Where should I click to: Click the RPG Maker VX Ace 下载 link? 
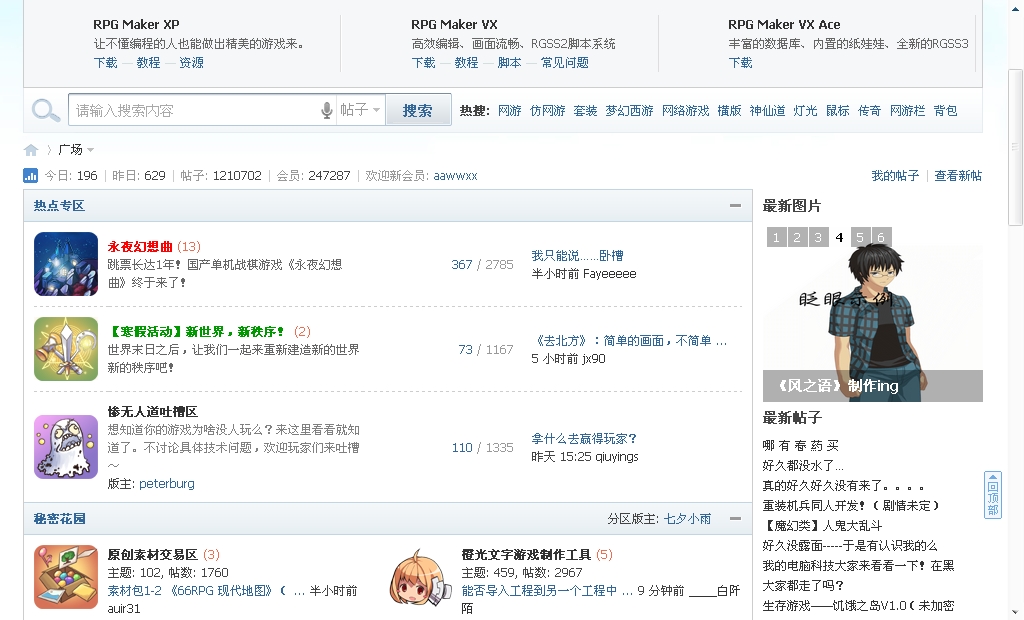click(741, 63)
